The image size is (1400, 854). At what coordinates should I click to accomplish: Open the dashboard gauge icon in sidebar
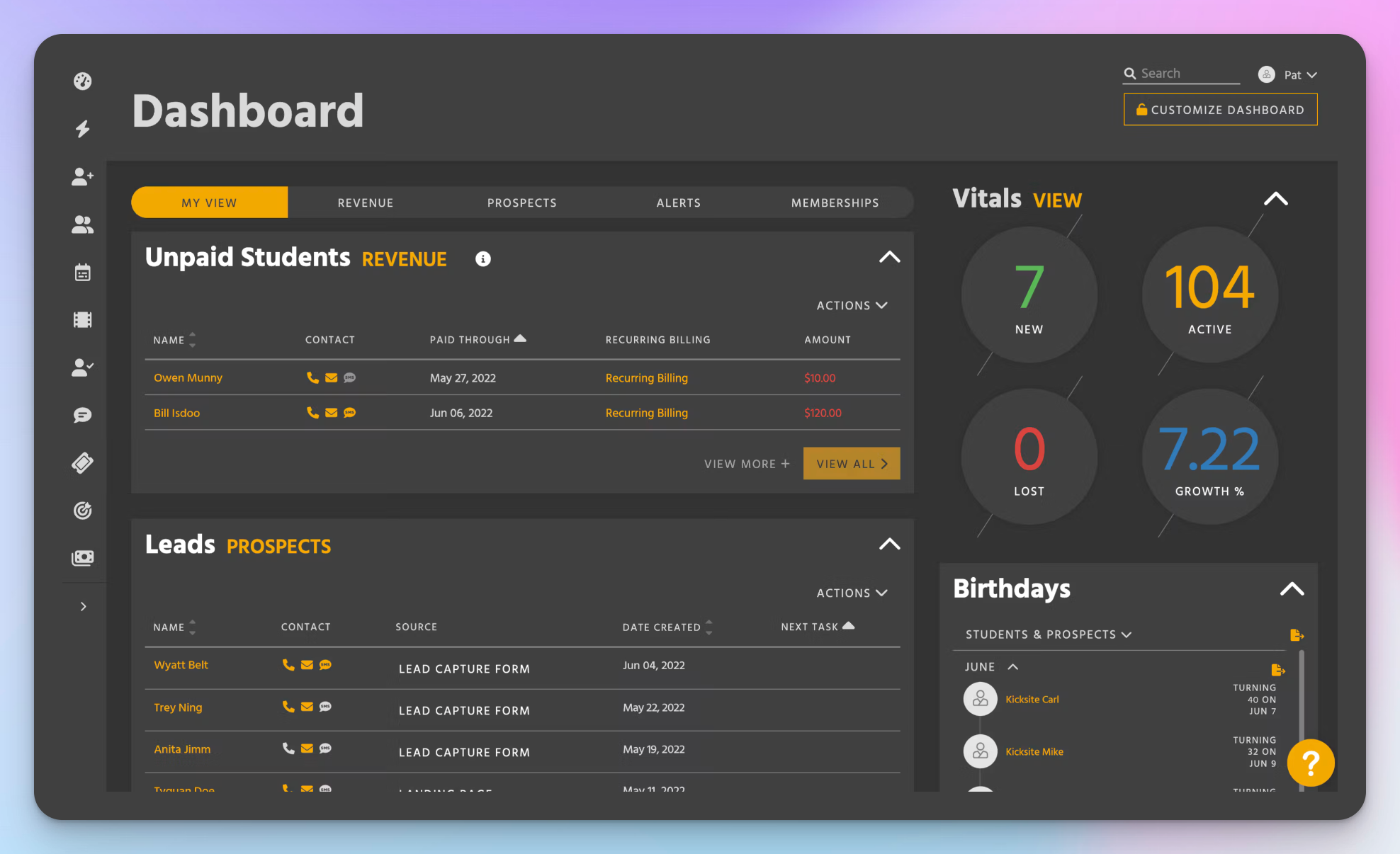click(x=83, y=81)
